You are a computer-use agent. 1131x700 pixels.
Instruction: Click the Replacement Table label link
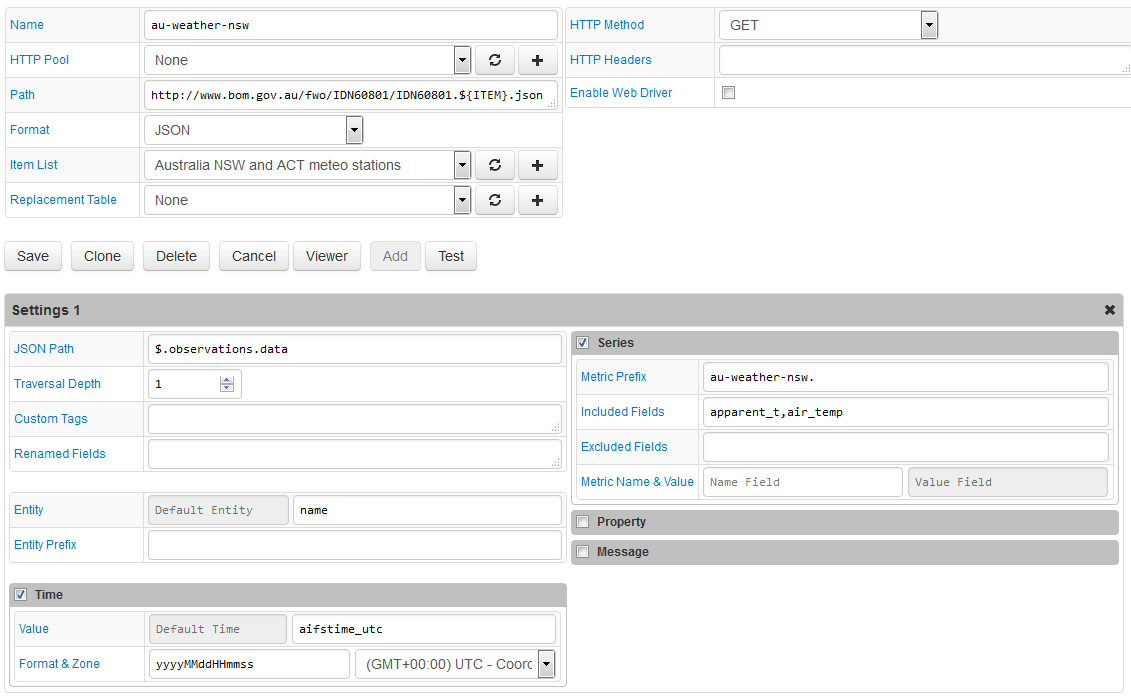[x=63, y=200]
